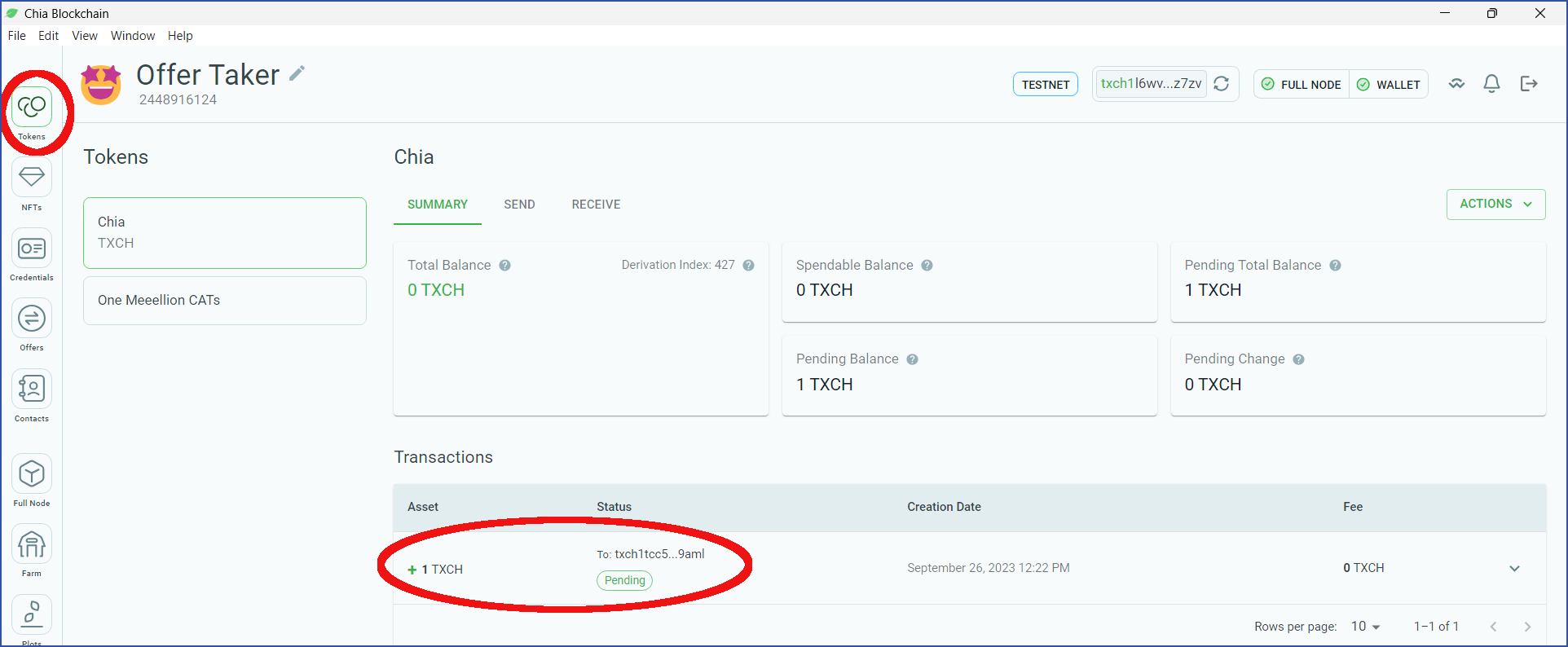Show Spendable Balance help tooltip
Screen dimensions: 1568x647
(927, 266)
